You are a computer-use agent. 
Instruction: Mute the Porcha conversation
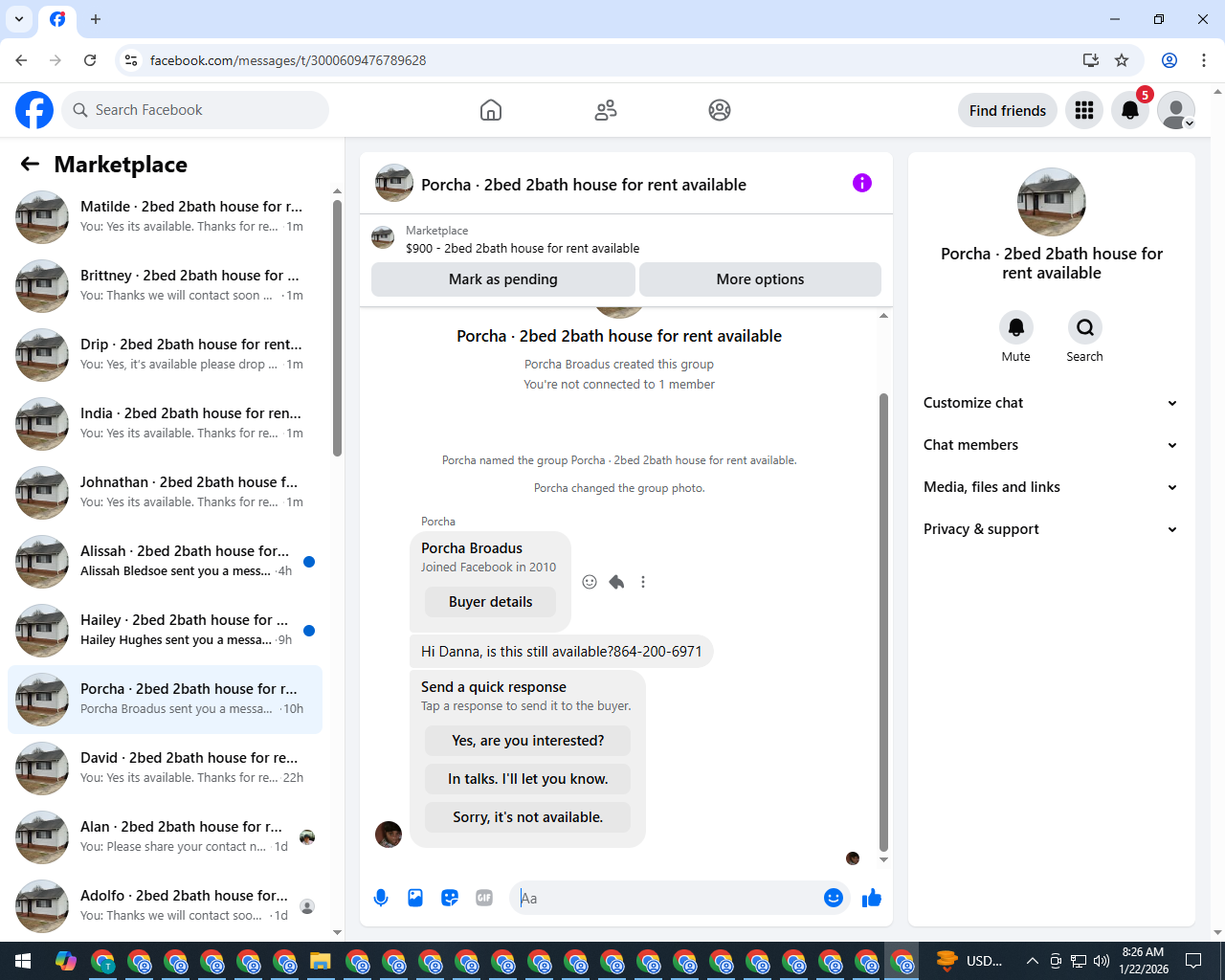coord(1016,327)
